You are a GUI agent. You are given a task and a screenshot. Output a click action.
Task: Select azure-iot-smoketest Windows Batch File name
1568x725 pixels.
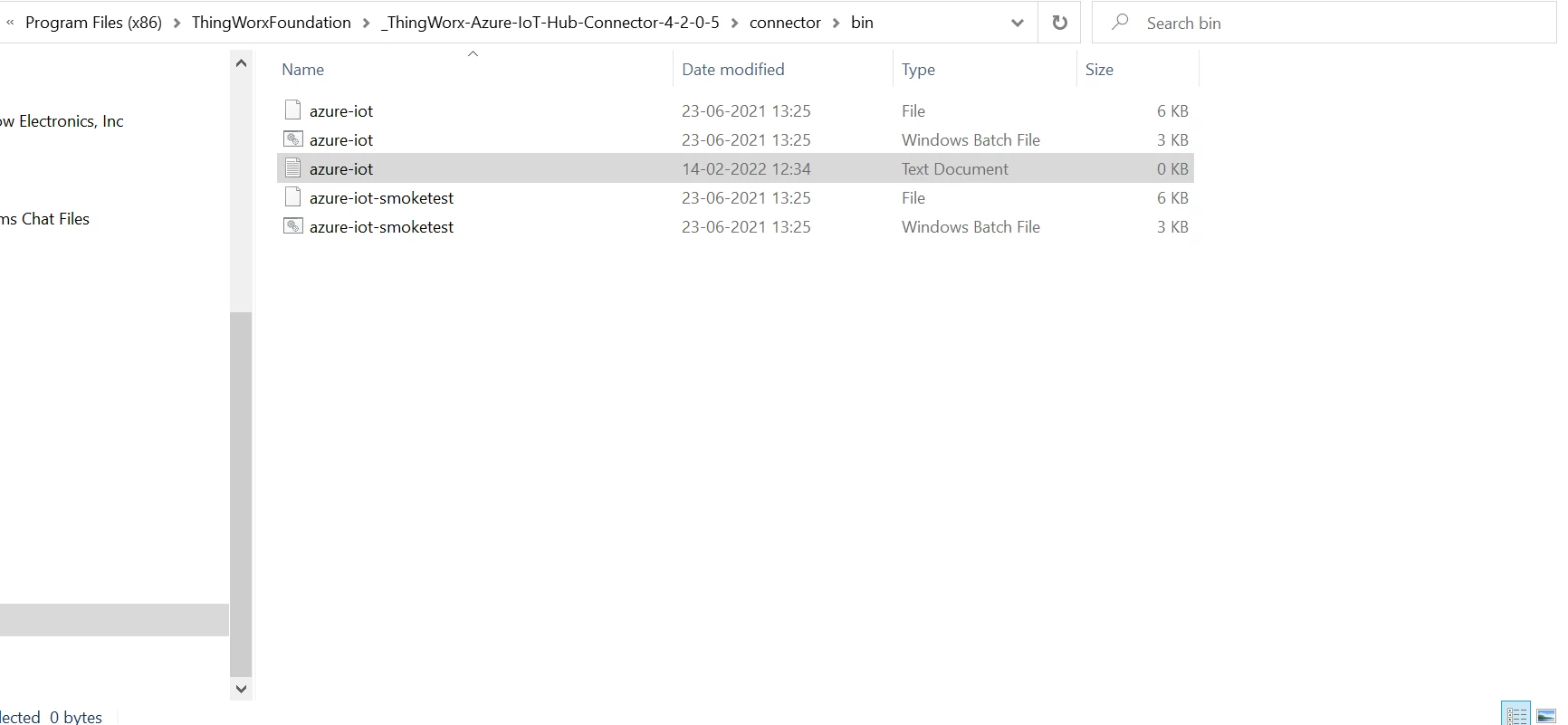pyautogui.click(x=381, y=226)
